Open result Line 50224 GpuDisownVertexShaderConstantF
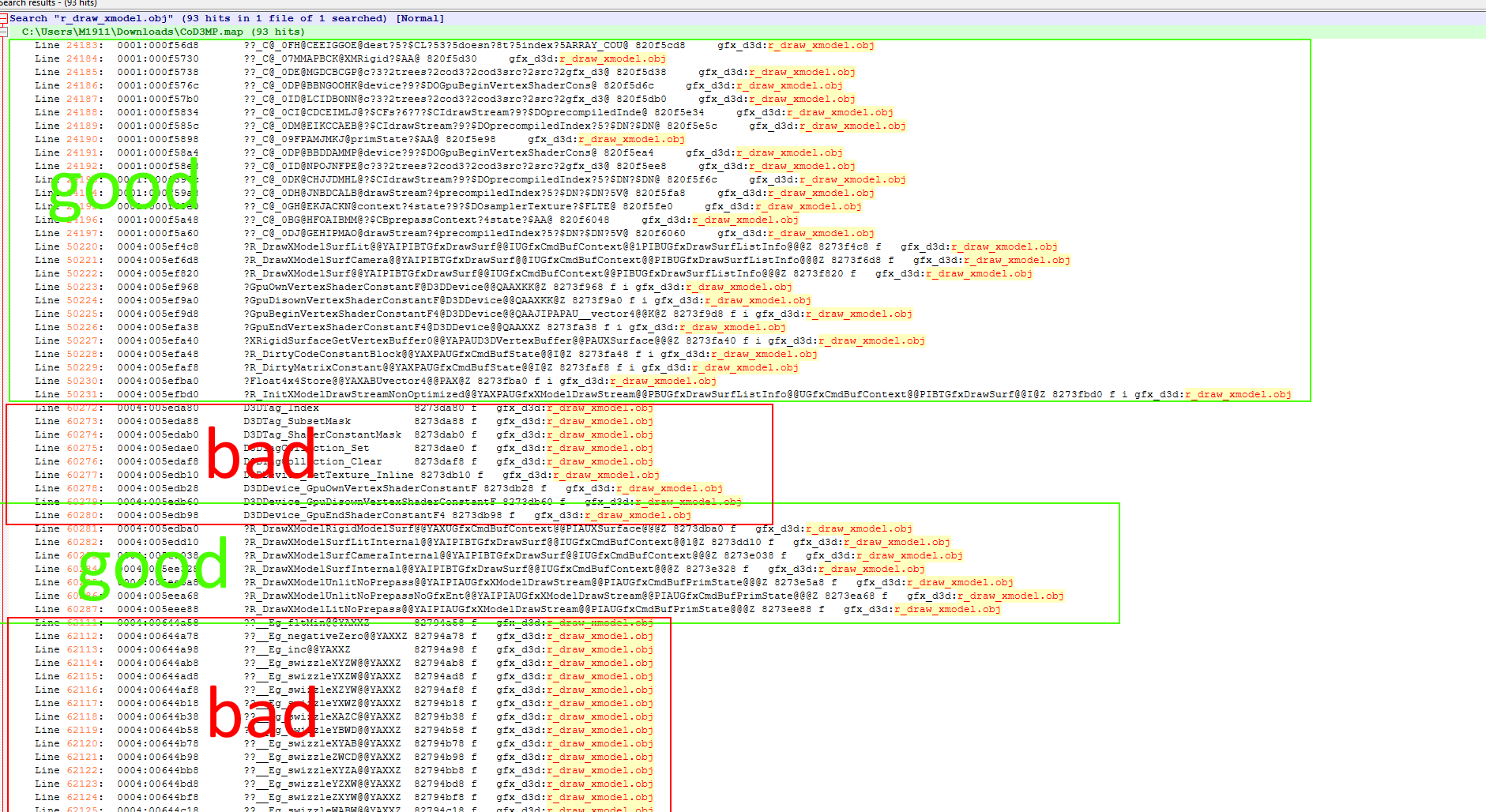 (423, 300)
